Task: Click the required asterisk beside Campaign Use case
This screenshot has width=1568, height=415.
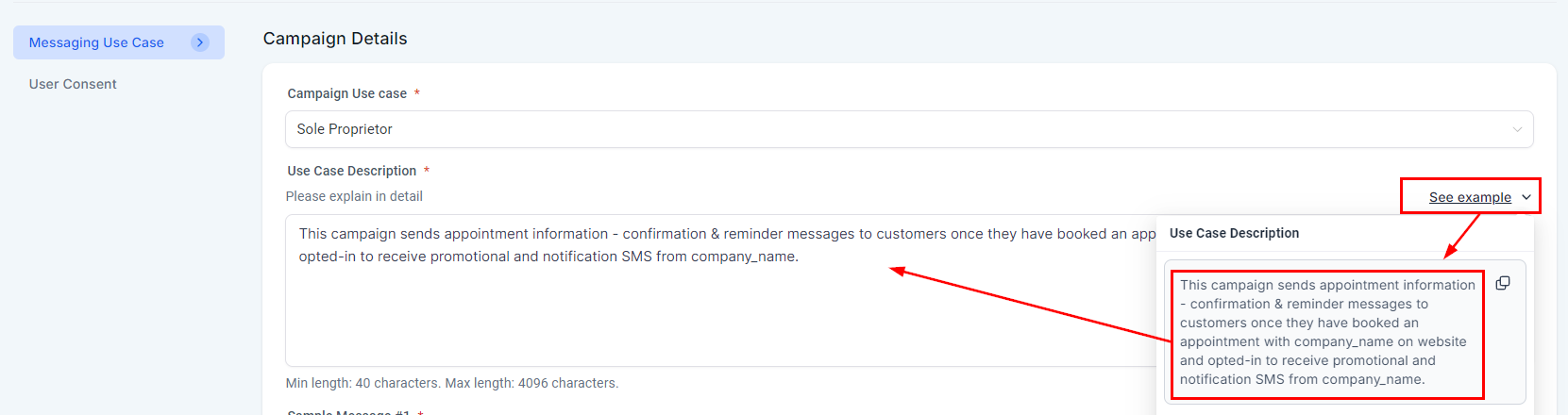Action: (x=417, y=92)
